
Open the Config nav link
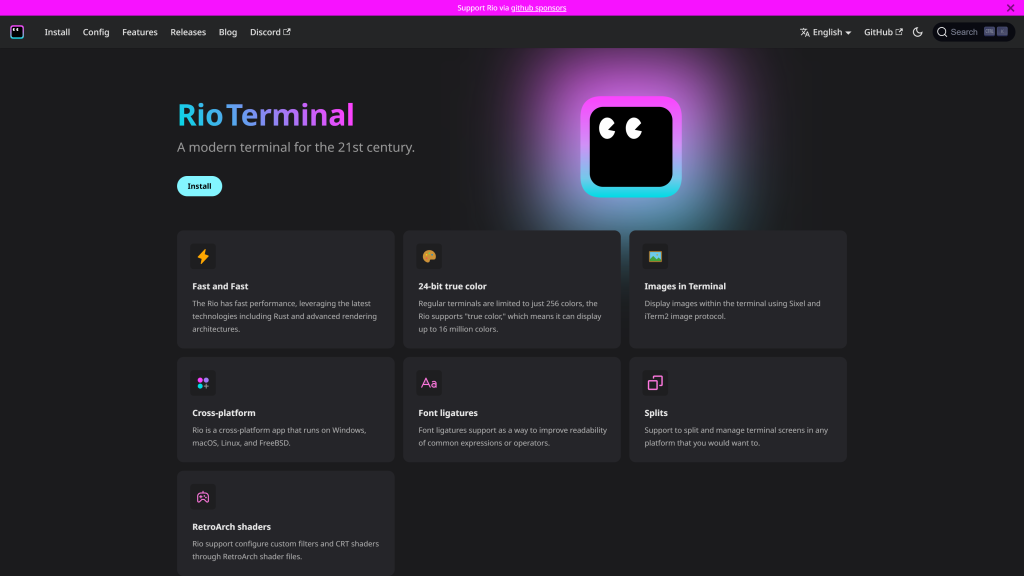pyautogui.click(x=96, y=32)
